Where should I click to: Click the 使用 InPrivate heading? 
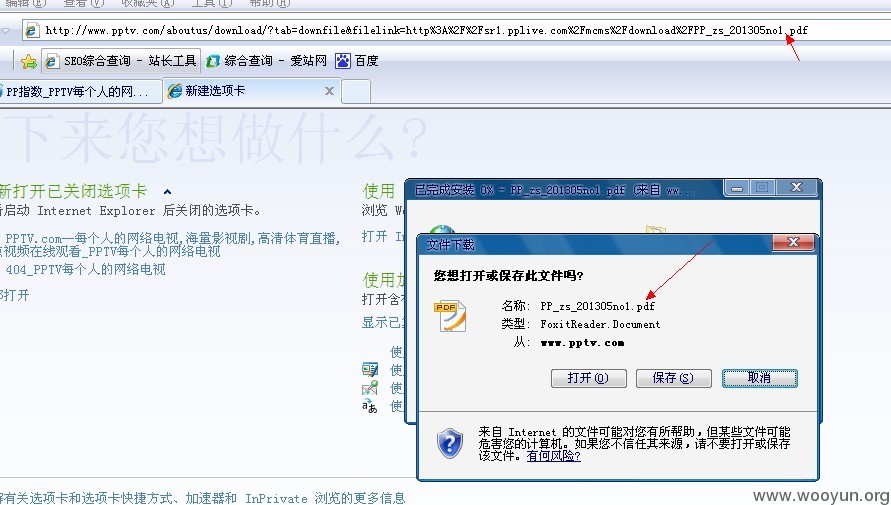(x=379, y=191)
